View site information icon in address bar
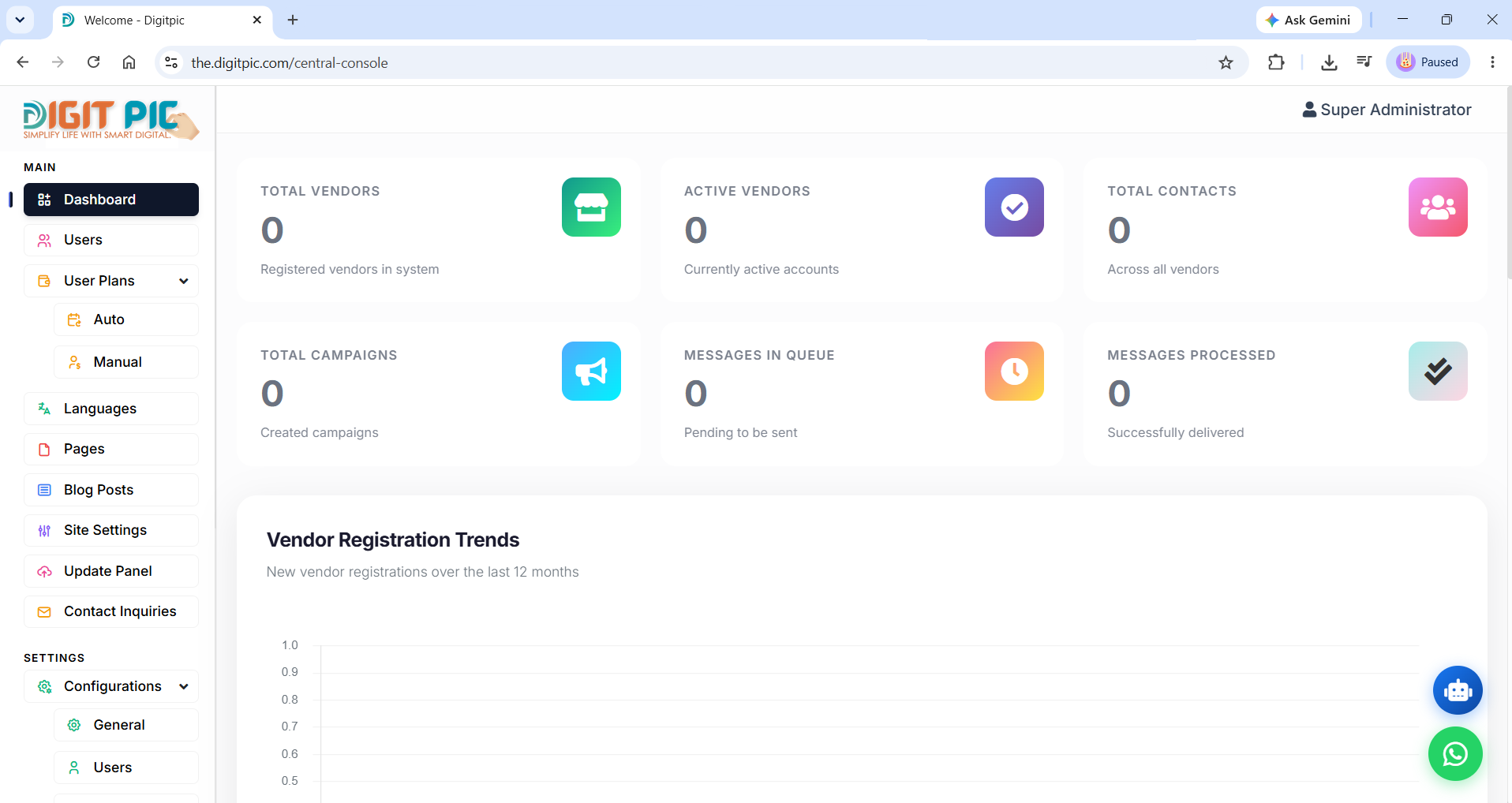The width and height of the screenshot is (1512, 803). pos(171,62)
